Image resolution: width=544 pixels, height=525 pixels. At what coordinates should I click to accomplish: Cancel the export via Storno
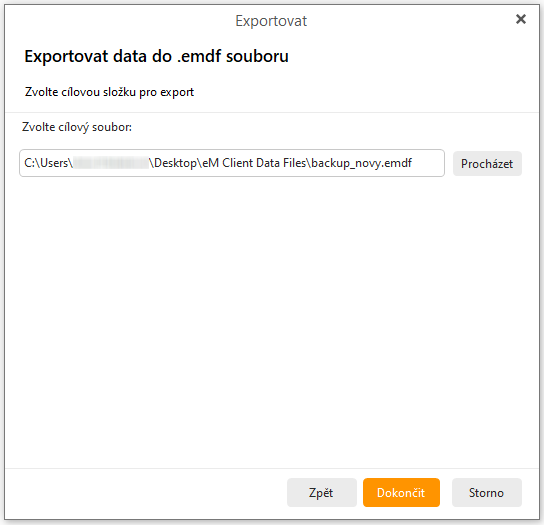coord(487,492)
